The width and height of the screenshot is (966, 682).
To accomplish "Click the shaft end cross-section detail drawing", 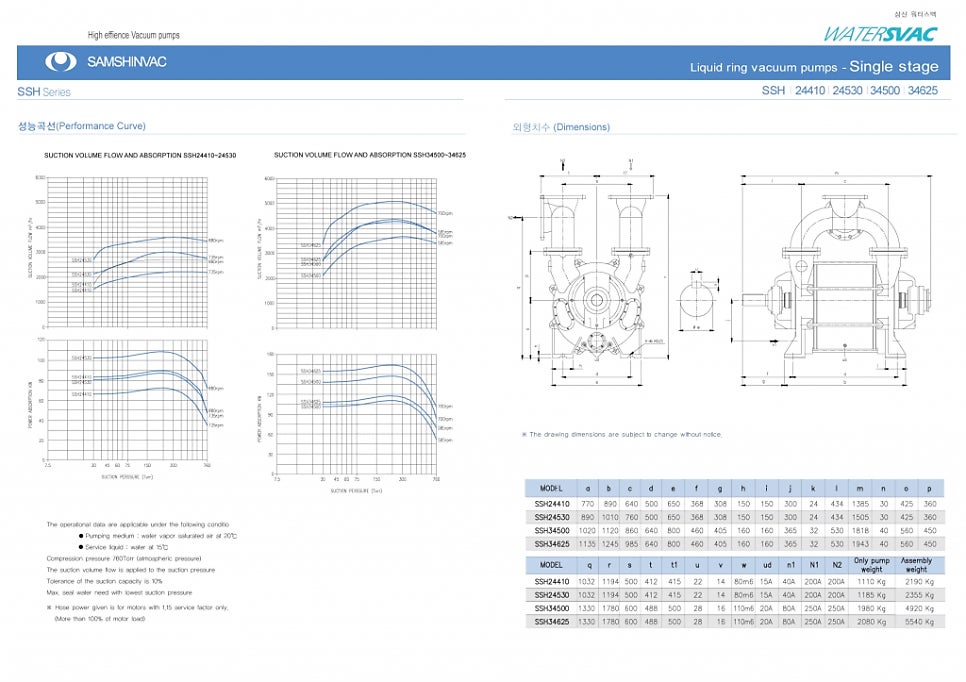I will tap(697, 300).
